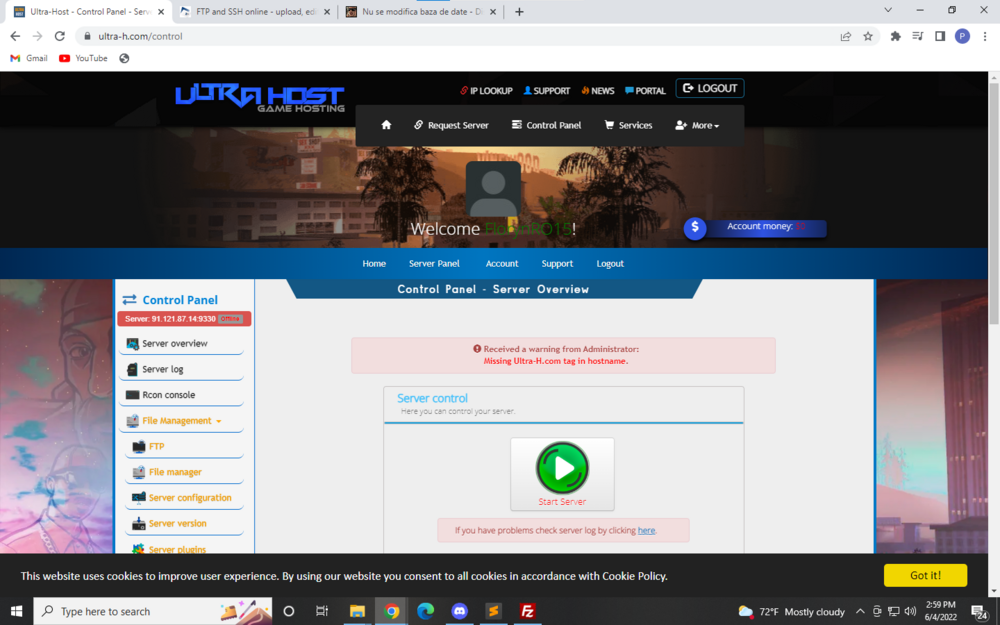This screenshot has height=625, width=1000.
Task: Click the user avatar picture
Action: 493,189
